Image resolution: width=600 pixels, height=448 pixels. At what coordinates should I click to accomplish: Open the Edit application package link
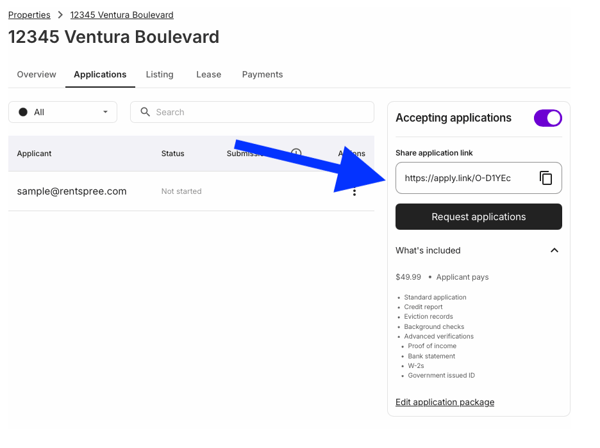(x=445, y=402)
